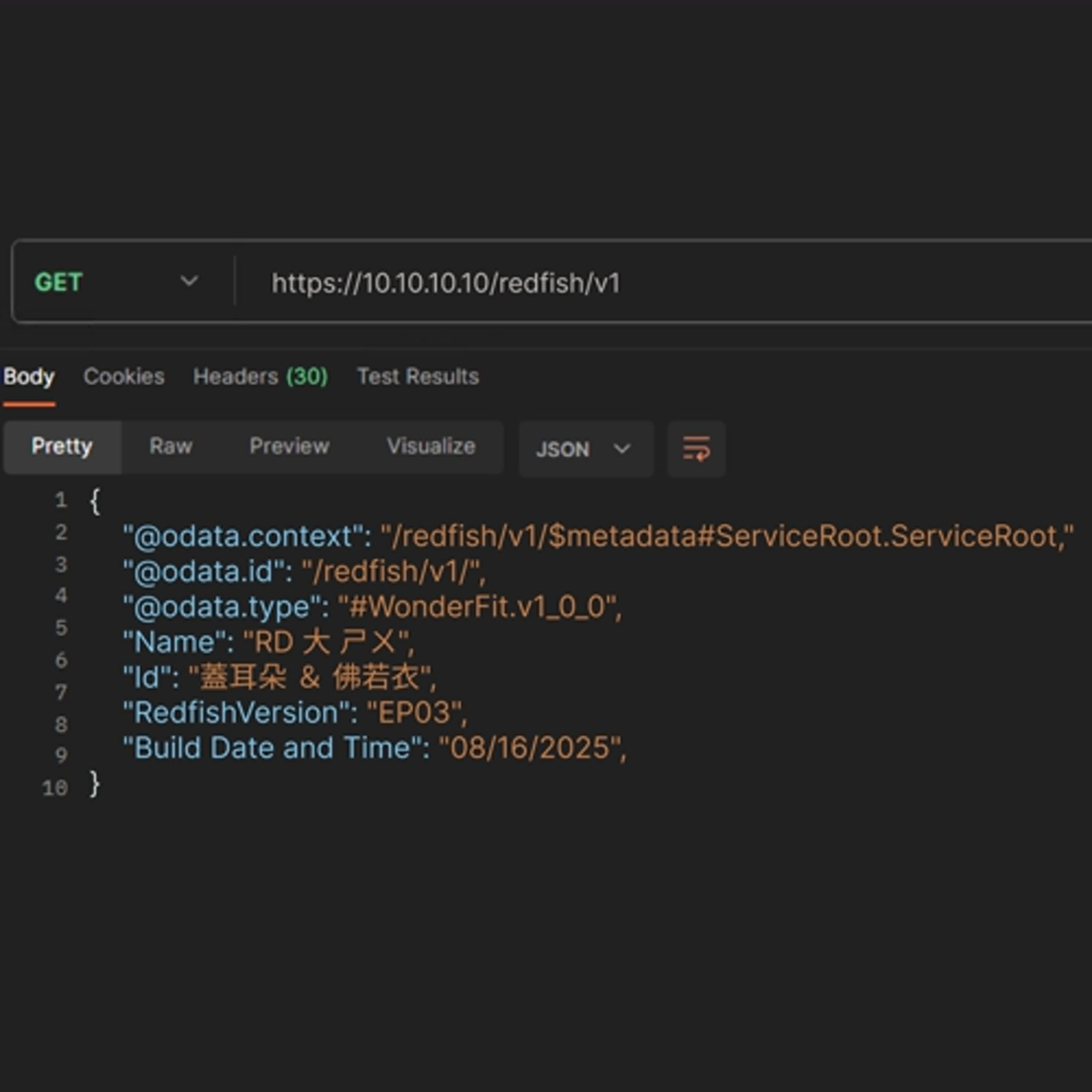Screen dimensions: 1092x1092
Task: Select the Raw view button
Action: [171, 447]
